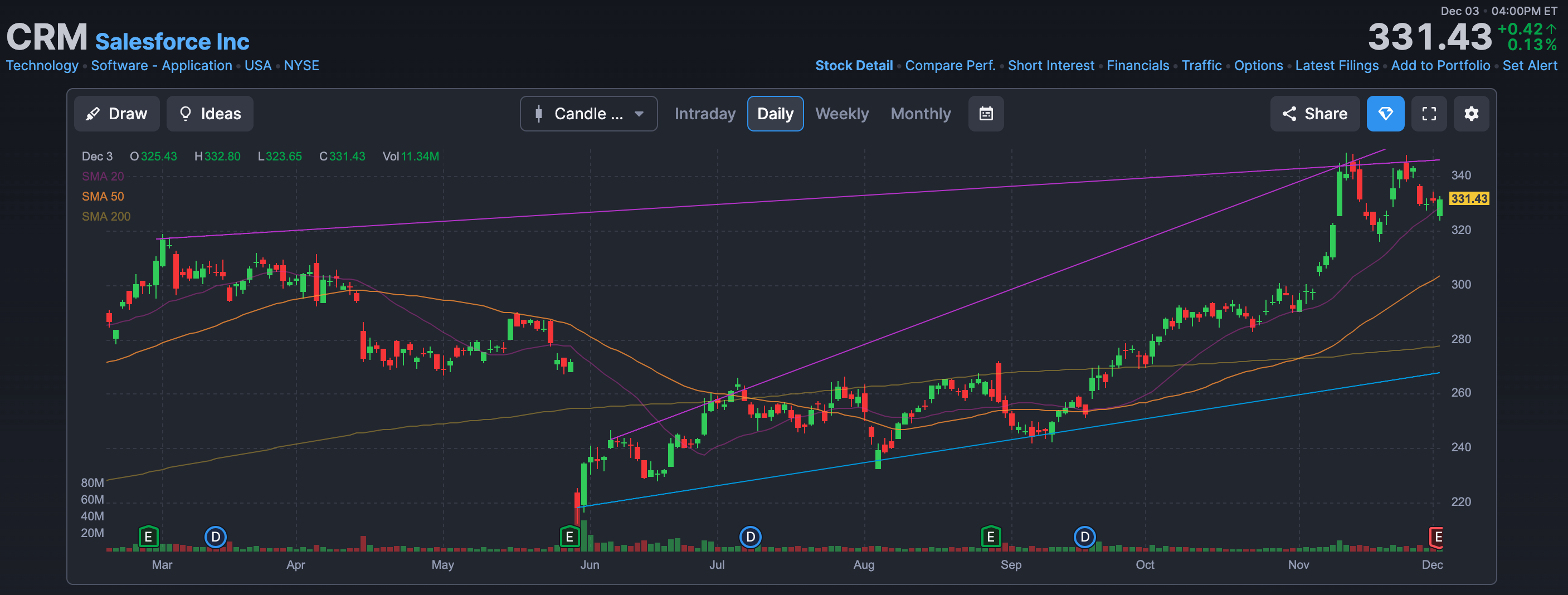Open the Stock Detail link
This screenshot has width=1568, height=595.
(x=854, y=66)
